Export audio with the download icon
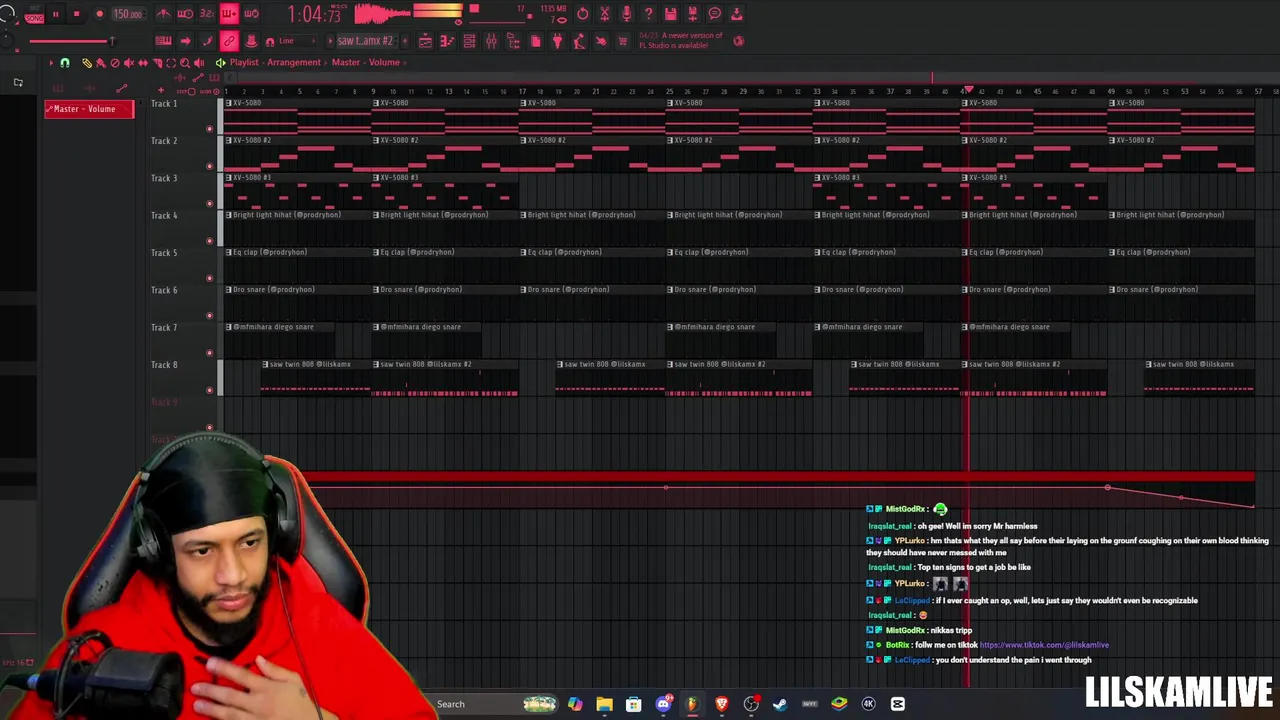1280x720 pixels. [x=737, y=14]
